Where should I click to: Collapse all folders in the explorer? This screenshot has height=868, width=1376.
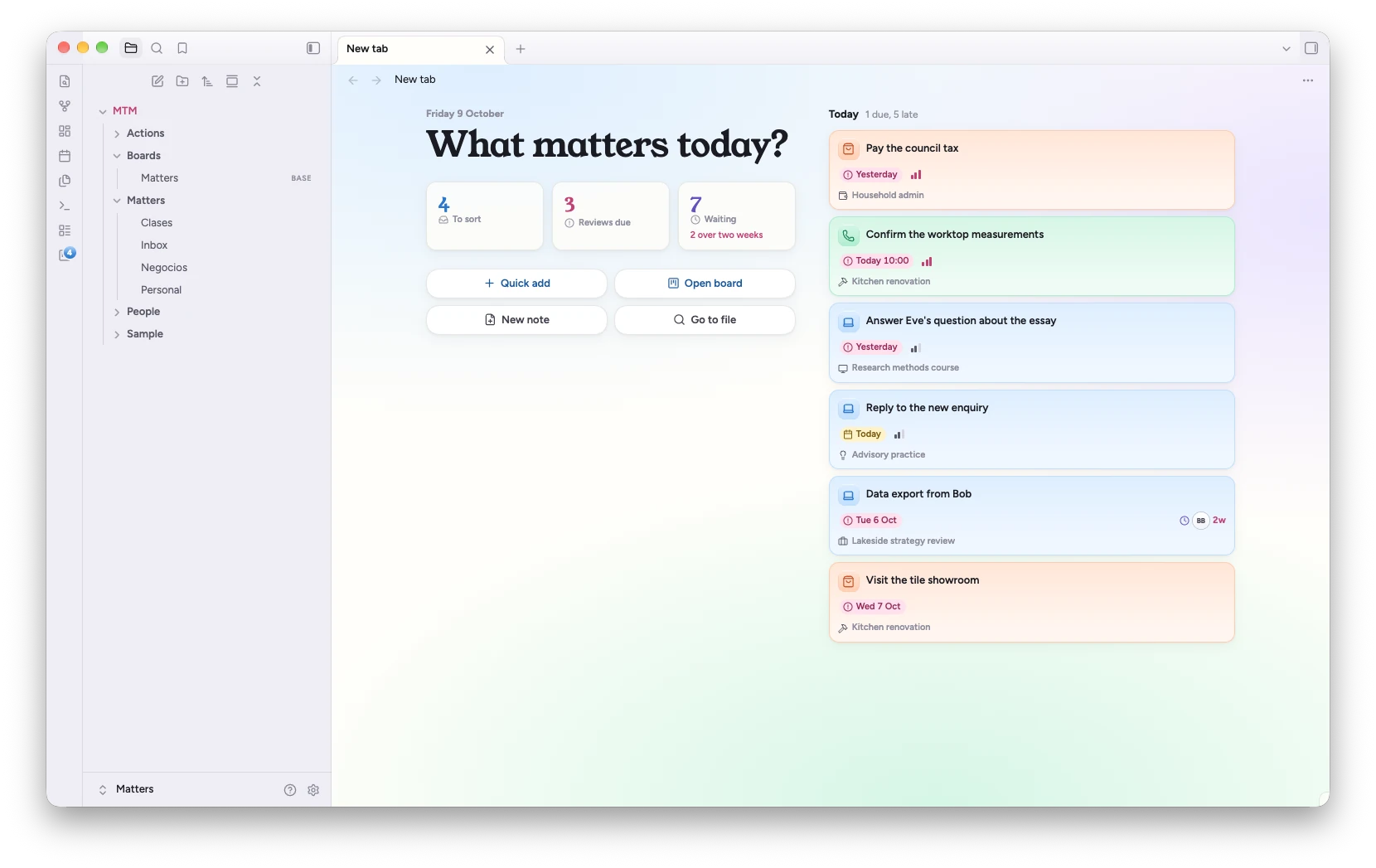coord(257,81)
